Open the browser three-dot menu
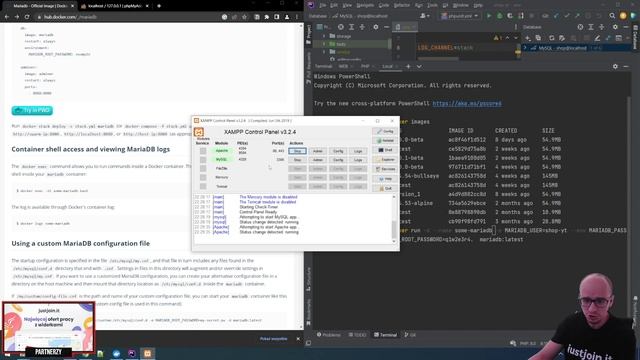Image resolution: width=640 pixels, height=360 pixels. [x=297, y=17]
